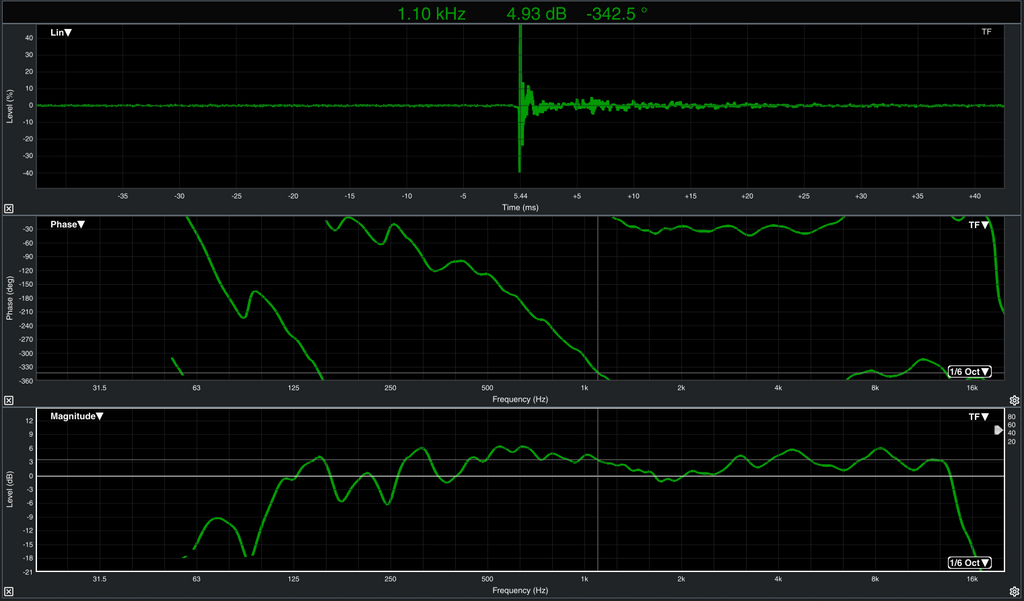
Task: Open Magnitude graph settings gear
Action: pyautogui.click(x=1014, y=592)
